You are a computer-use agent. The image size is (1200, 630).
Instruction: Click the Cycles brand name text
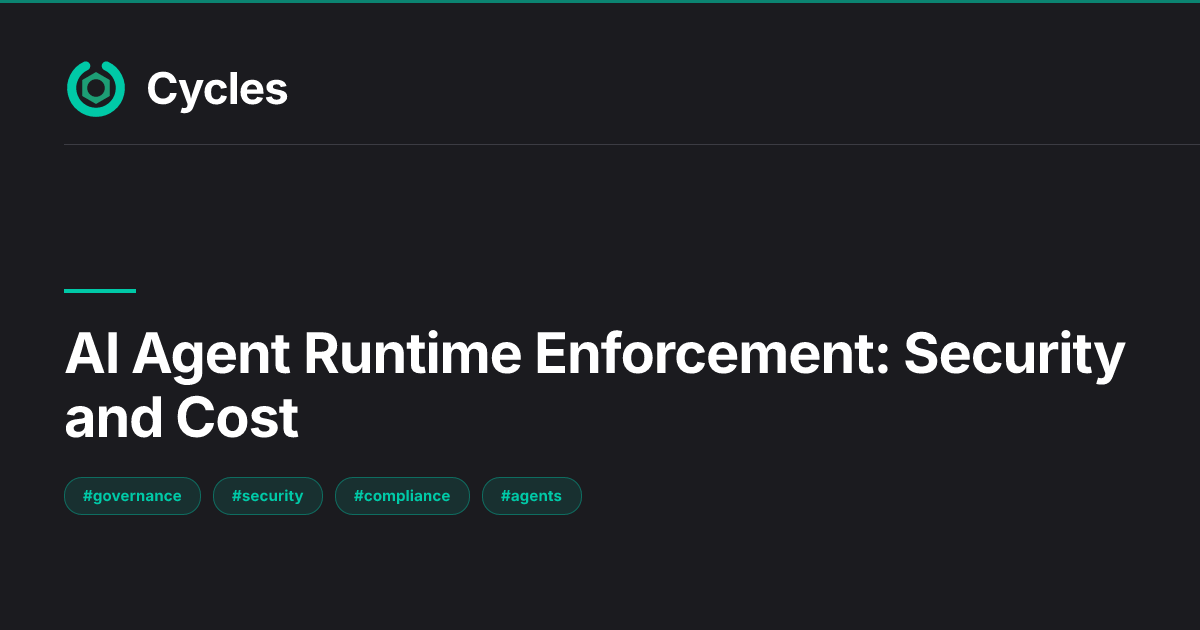pyautogui.click(x=217, y=89)
